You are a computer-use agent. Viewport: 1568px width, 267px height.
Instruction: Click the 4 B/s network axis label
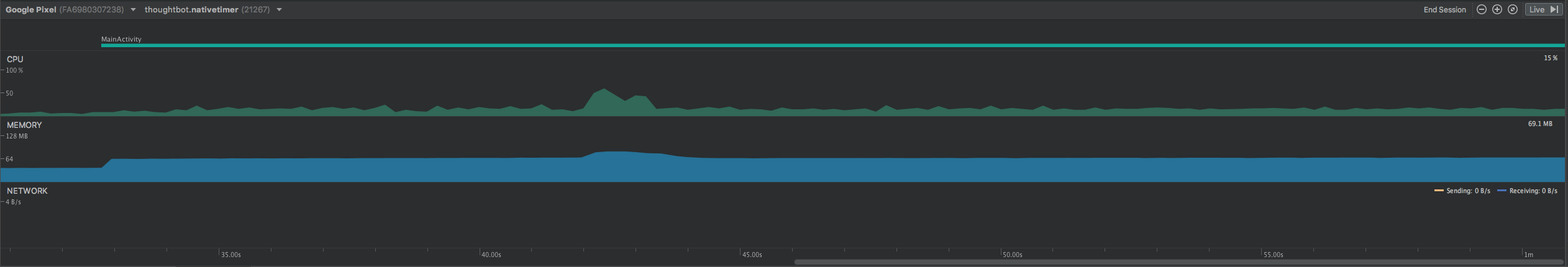tap(13, 202)
